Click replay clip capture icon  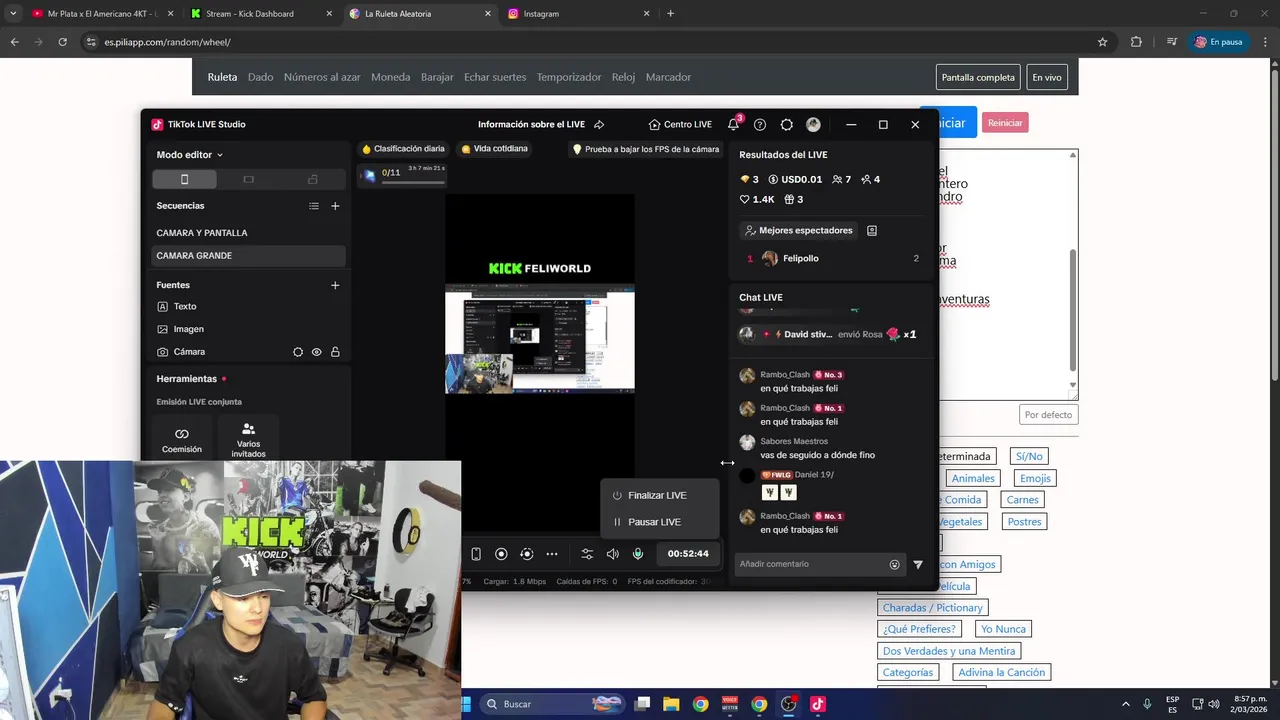point(527,554)
